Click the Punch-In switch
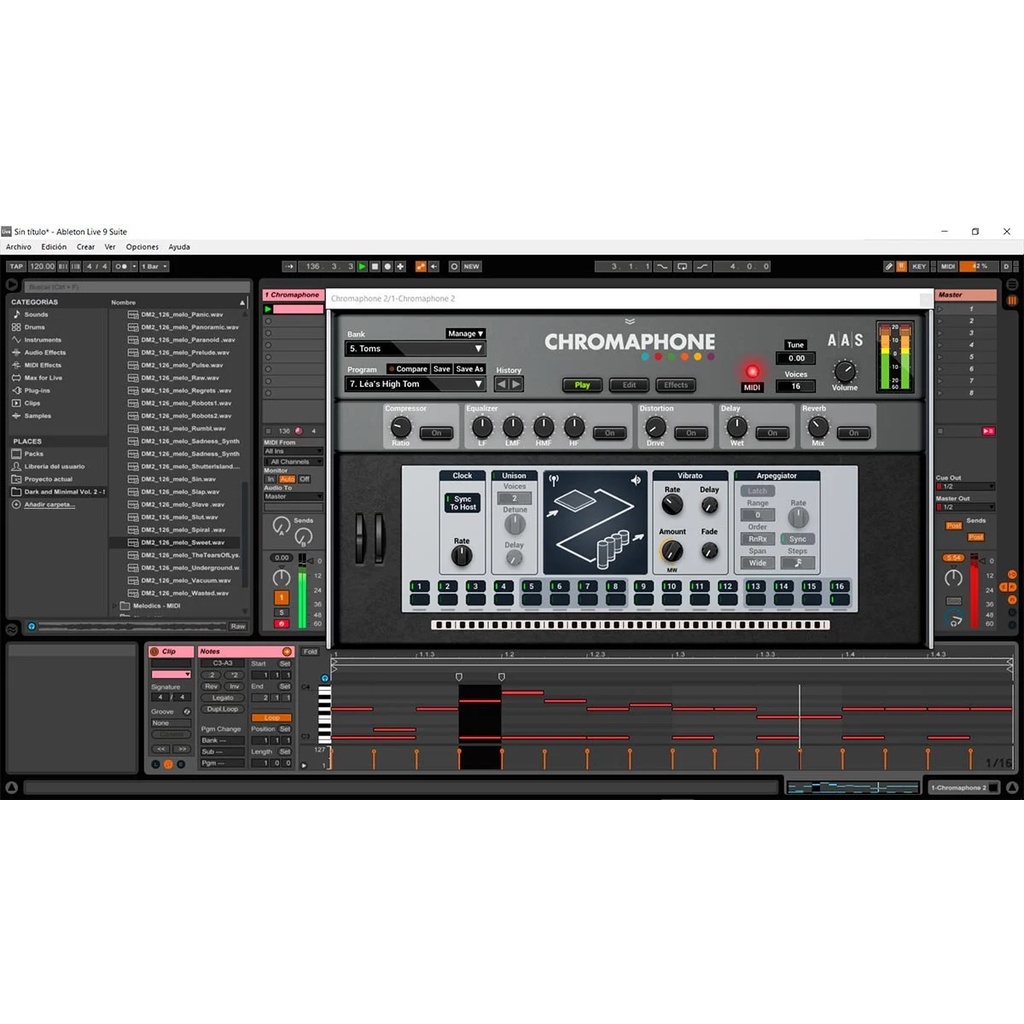 tap(662, 266)
